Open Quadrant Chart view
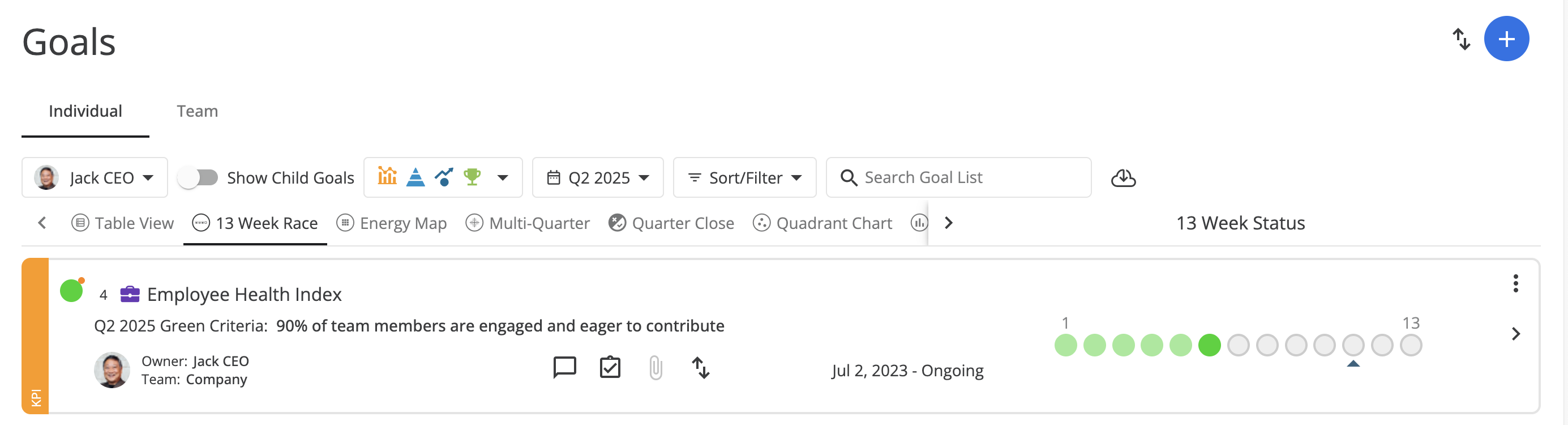Viewport: 1568px width, 425px height. pos(822,223)
